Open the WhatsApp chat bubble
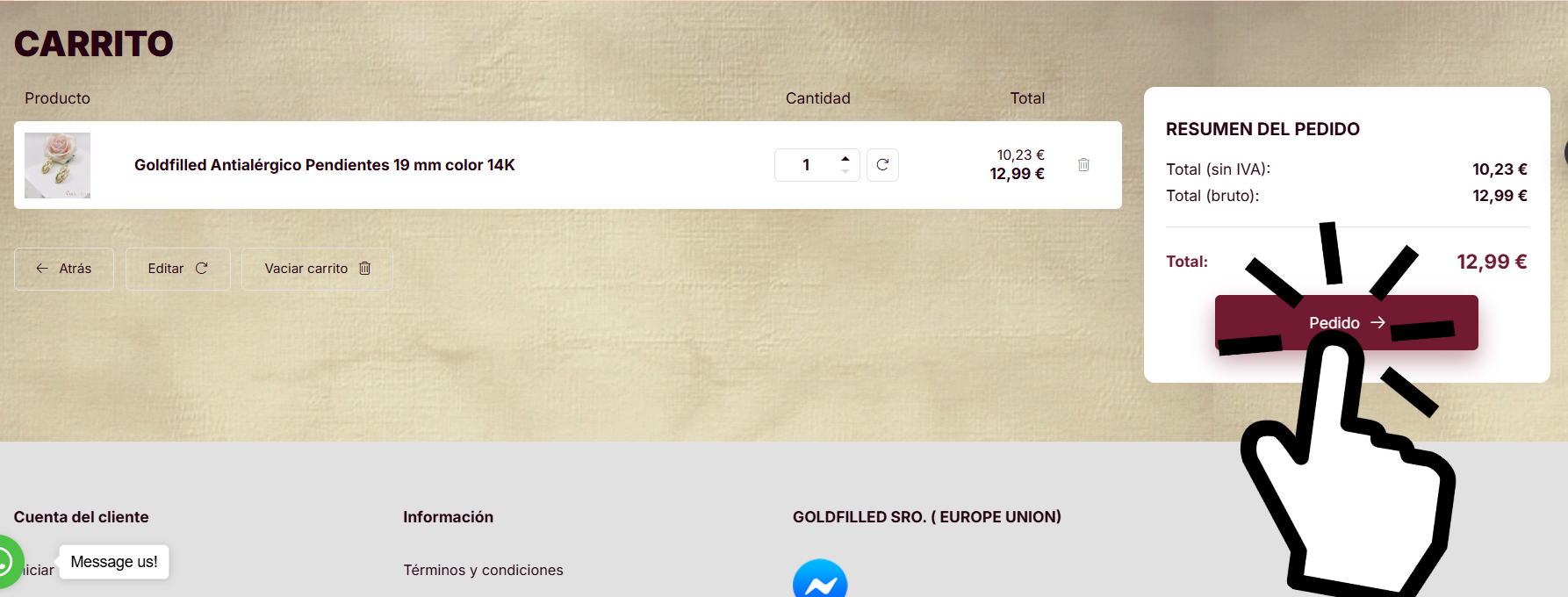This screenshot has height=597, width=1568. coord(7,562)
